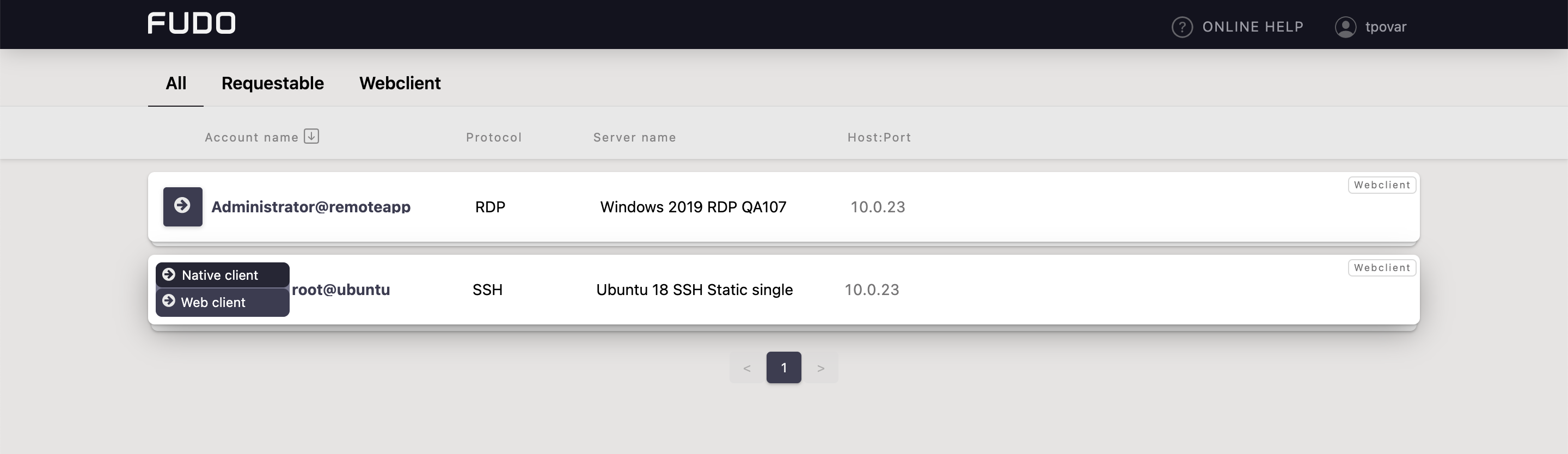
Task: Click the Web client arrow icon
Action: [169, 301]
